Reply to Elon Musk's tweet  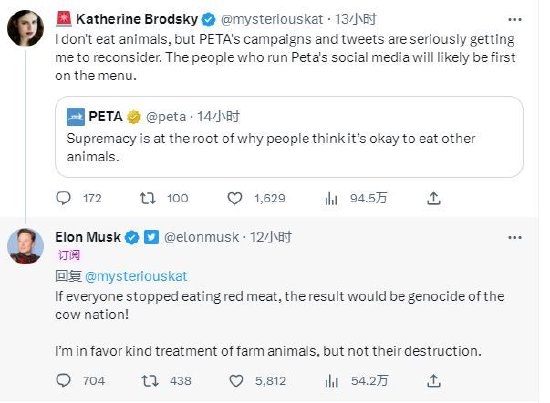click(63, 381)
